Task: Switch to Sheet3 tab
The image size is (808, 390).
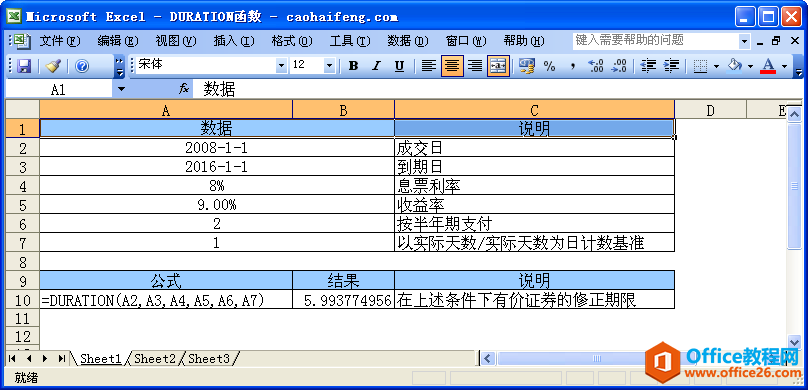Action: tap(209, 359)
